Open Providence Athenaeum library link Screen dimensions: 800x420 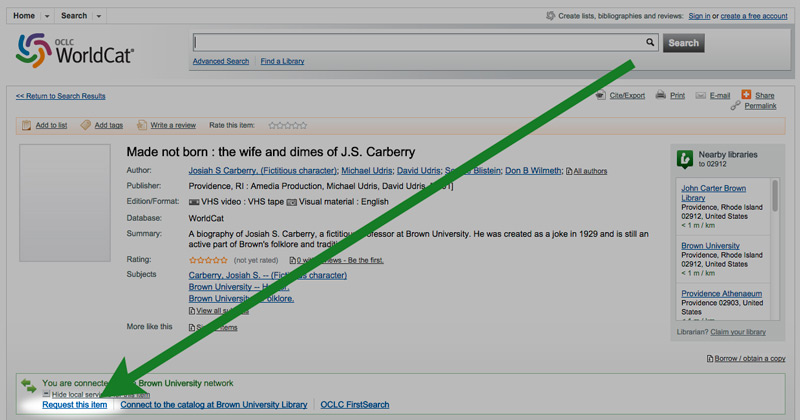coord(721,294)
